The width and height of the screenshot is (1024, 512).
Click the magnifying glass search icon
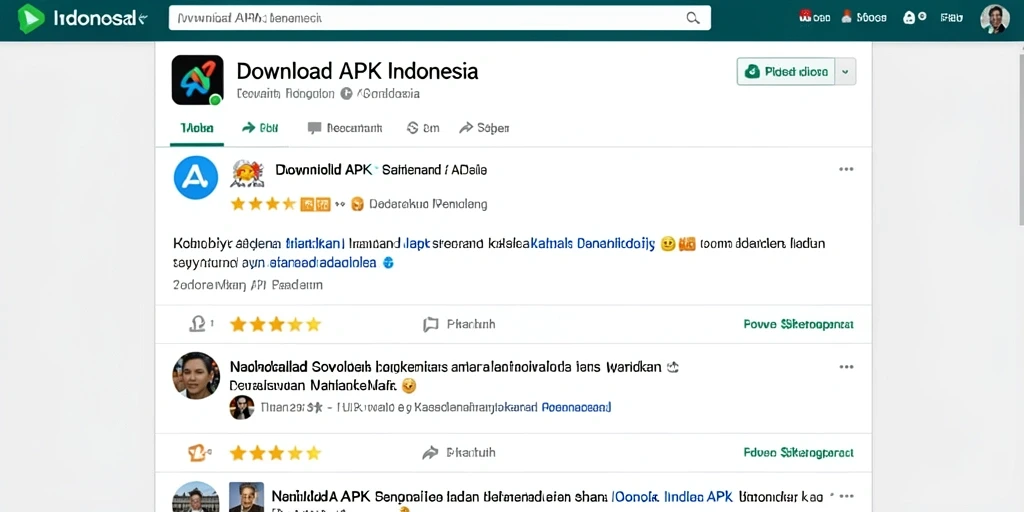click(x=693, y=18)
